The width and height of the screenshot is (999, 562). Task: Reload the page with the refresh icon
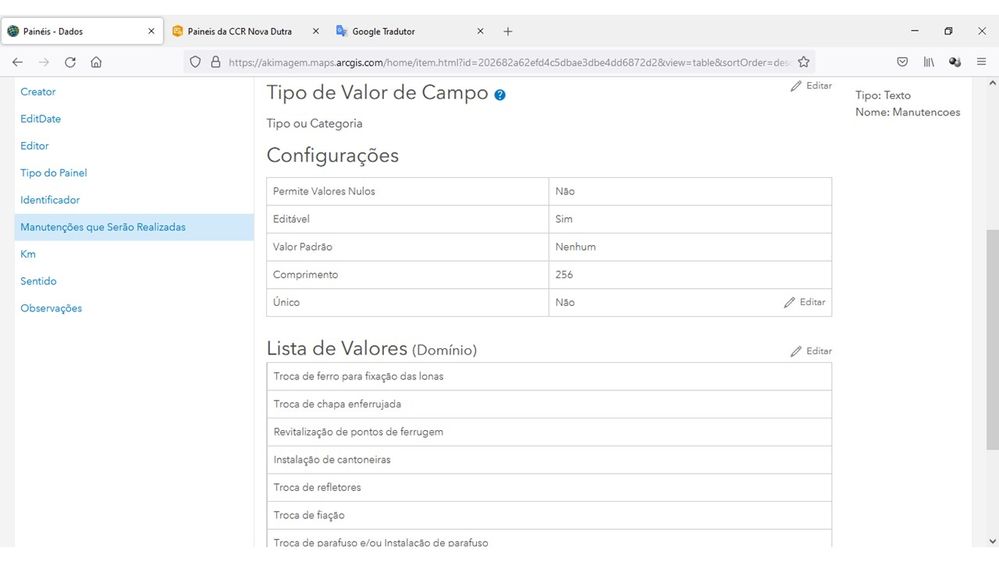[x=70, y=62]
